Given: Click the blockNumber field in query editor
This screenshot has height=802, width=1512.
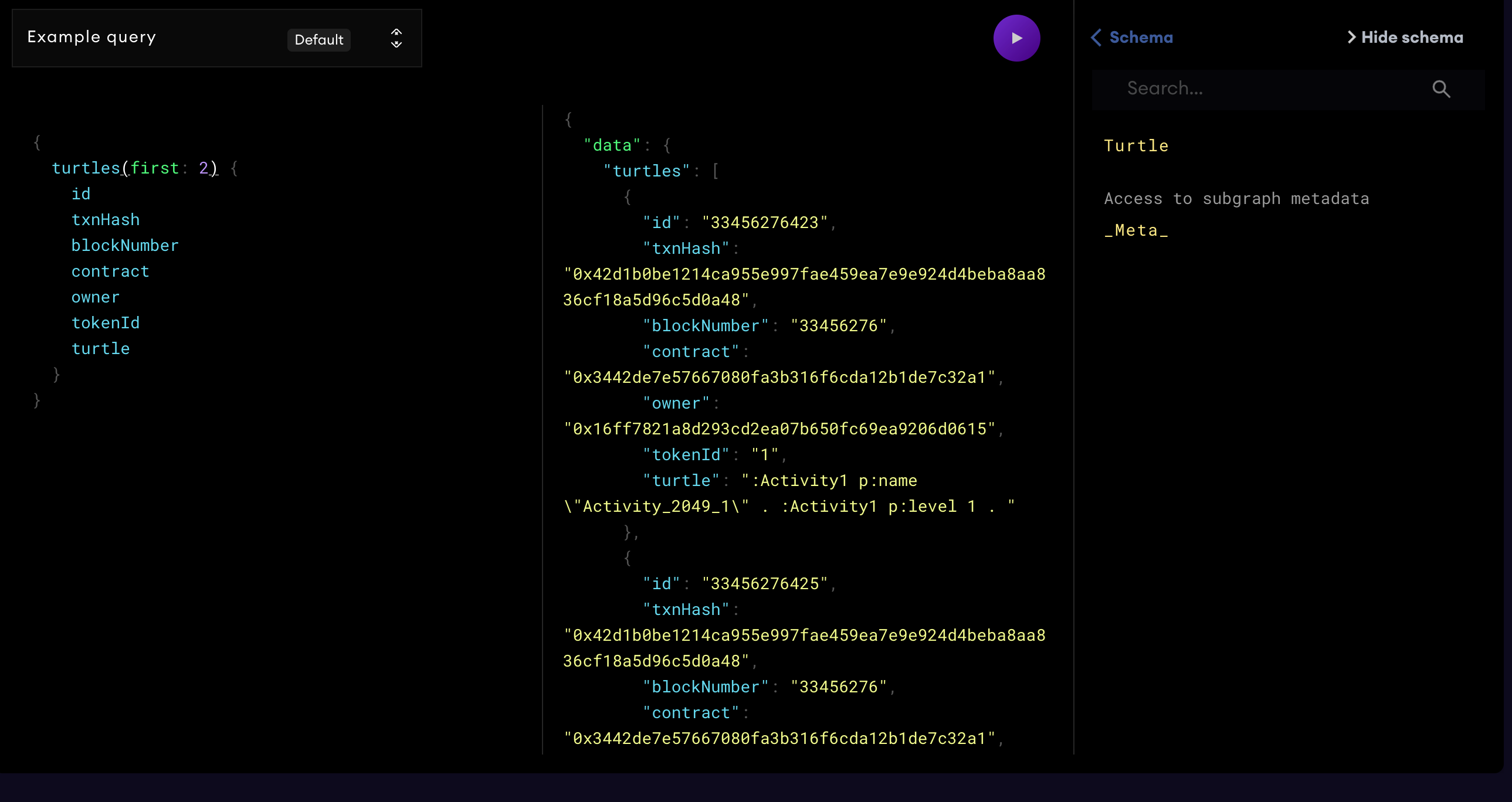Looking at the screenshot, I should point(124,246).
